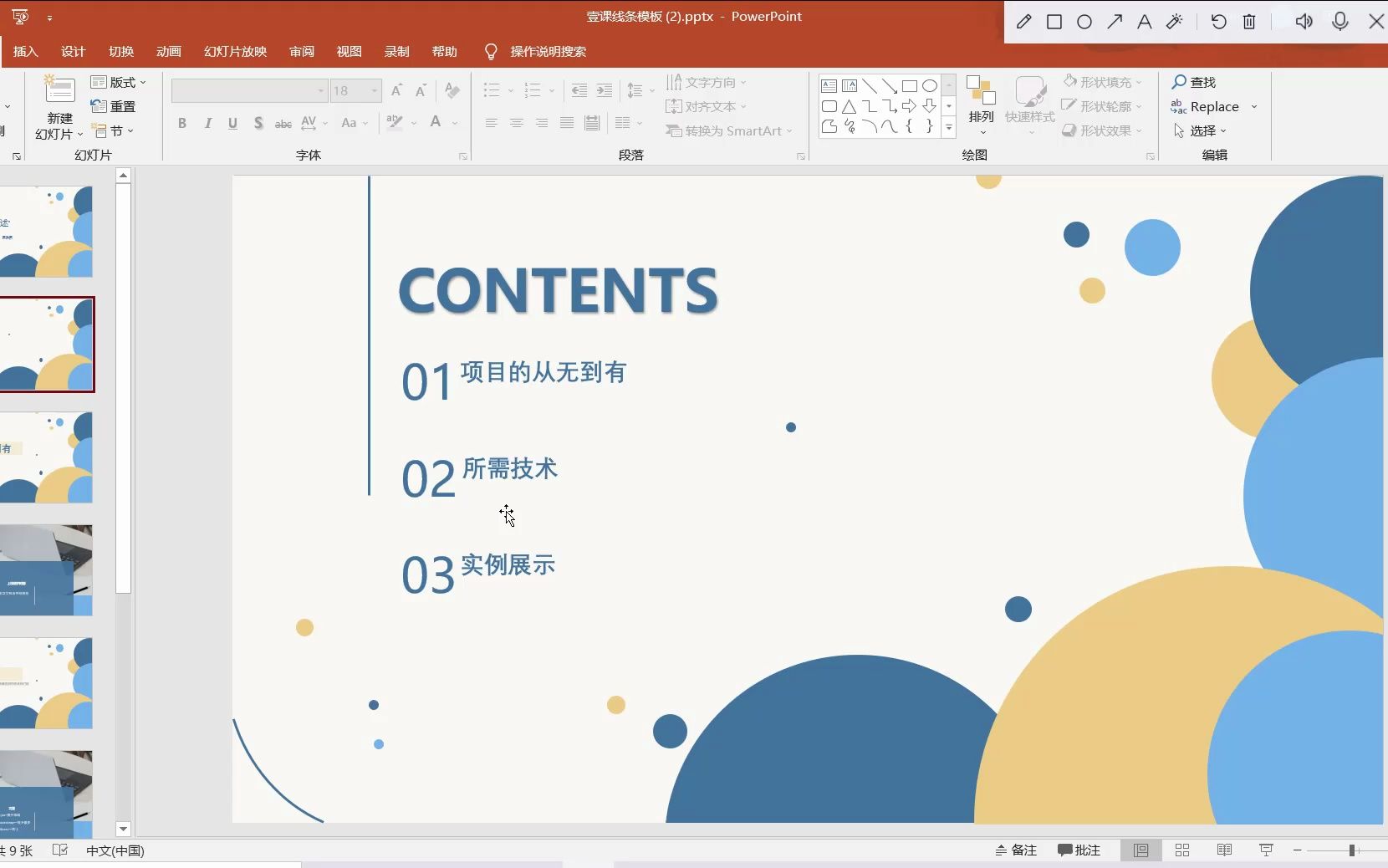Image resolution: width=1388 pixels, height=868 pixels.
Task: Click the Reset (重置) button
Action: pyautogui.click(x=113, y=106)
